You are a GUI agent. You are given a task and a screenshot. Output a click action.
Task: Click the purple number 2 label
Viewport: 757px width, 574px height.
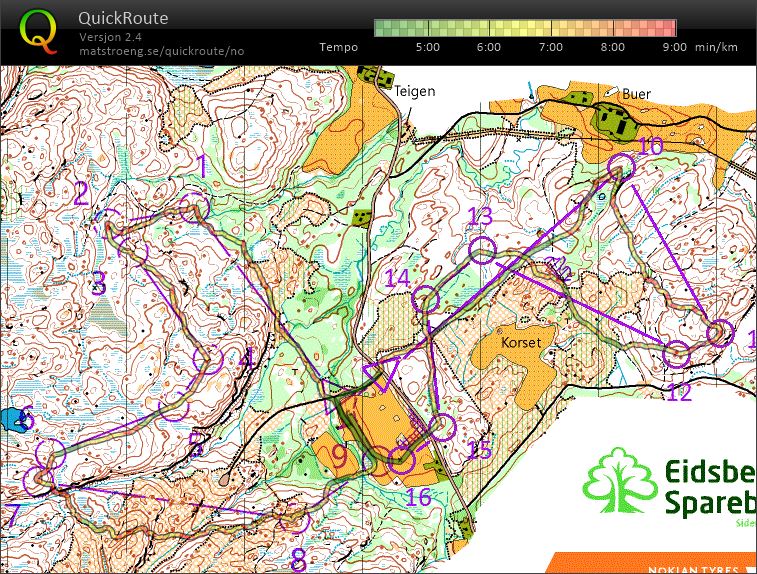coord(81,193)
